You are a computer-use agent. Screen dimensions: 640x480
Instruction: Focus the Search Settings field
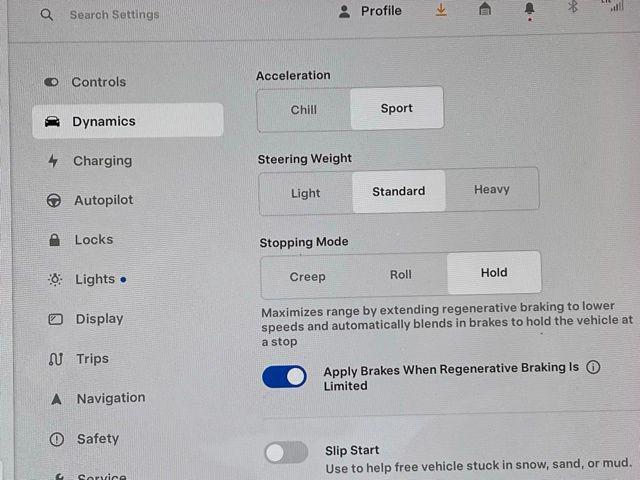tap(114, 15)
